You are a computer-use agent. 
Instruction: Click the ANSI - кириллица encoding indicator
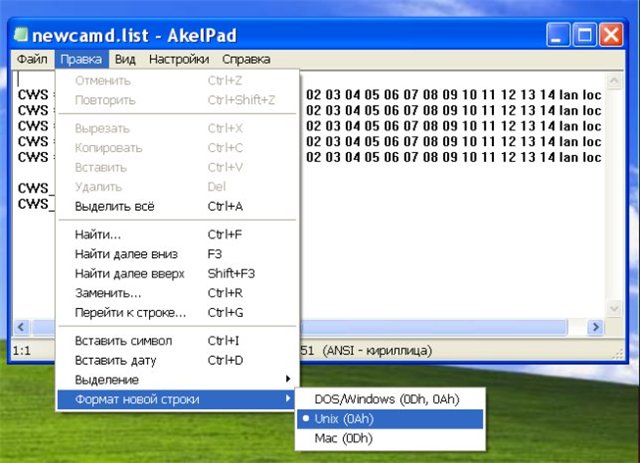pos(377,351)
